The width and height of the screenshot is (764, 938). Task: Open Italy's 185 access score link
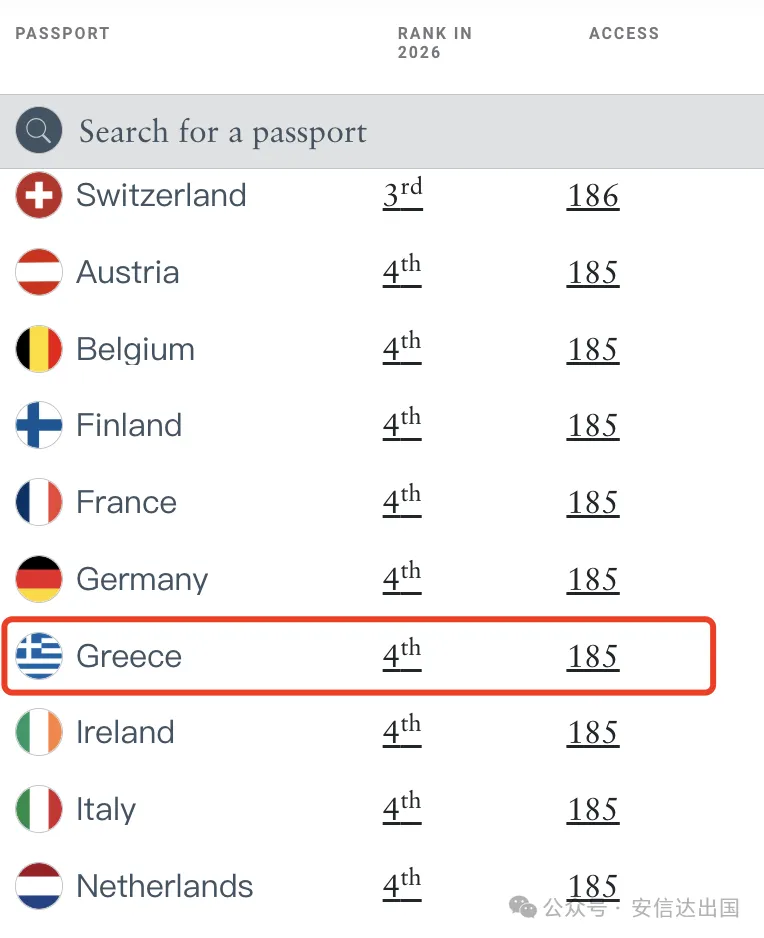pos(593,810)
